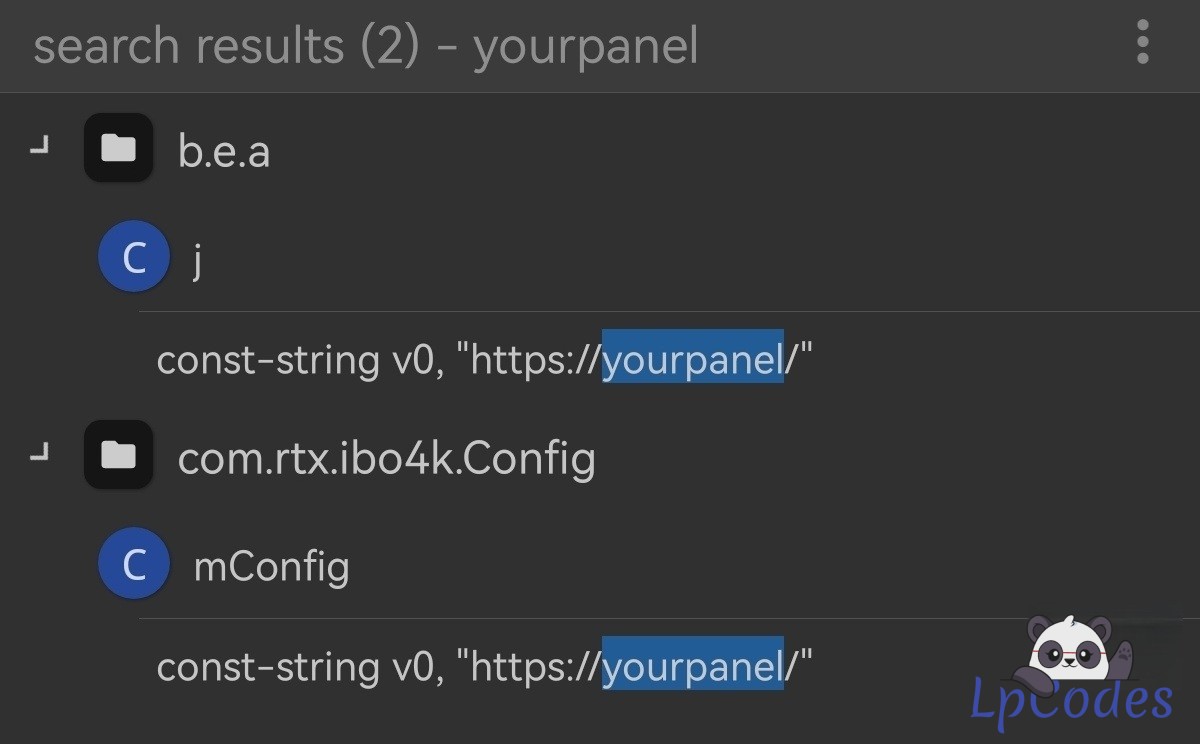Click highlighted yourpanel match under class j
Viewport: 1200px width, 744px height.
[x=692, y=360]
